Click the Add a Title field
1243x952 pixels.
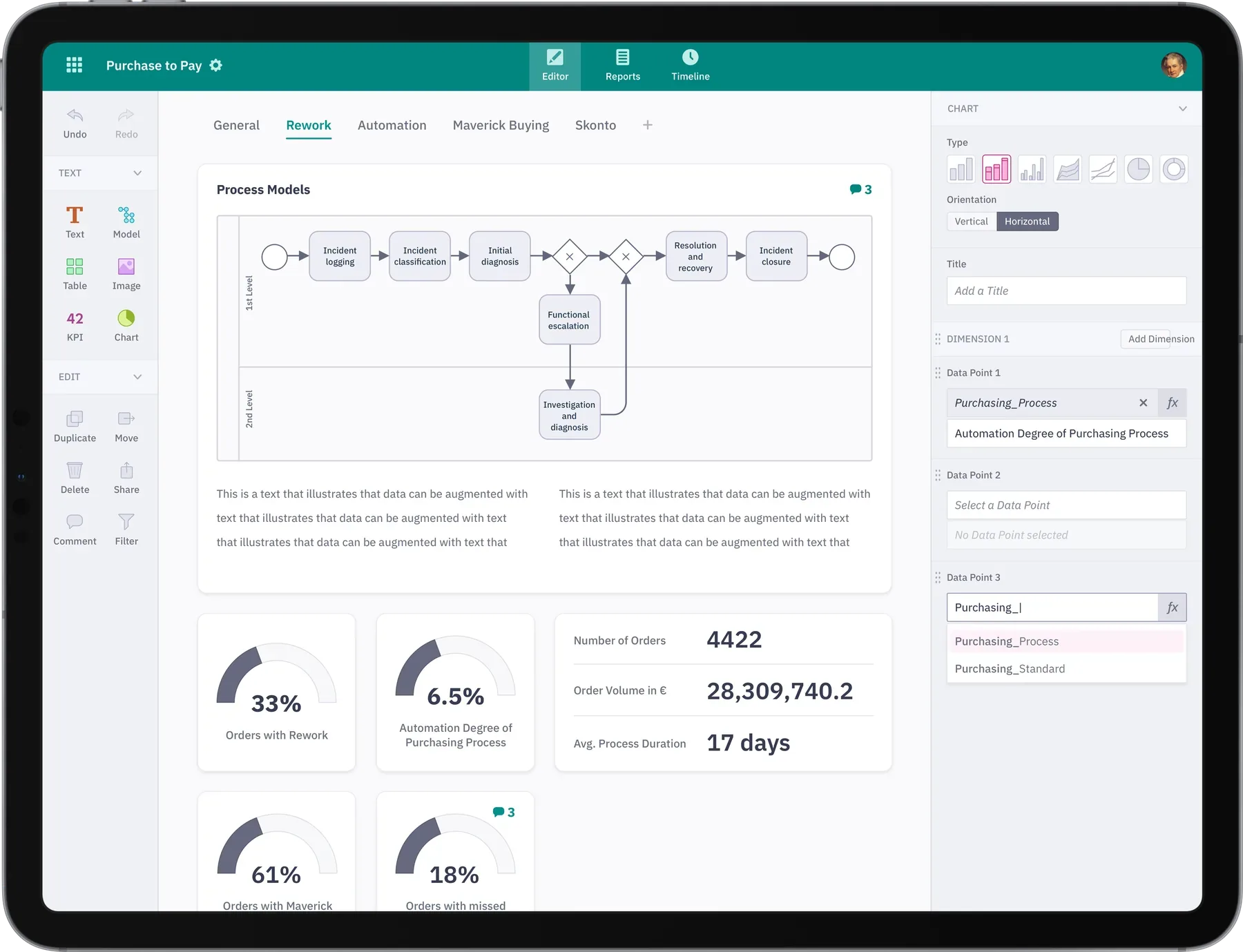click(x=1066, y=291)
